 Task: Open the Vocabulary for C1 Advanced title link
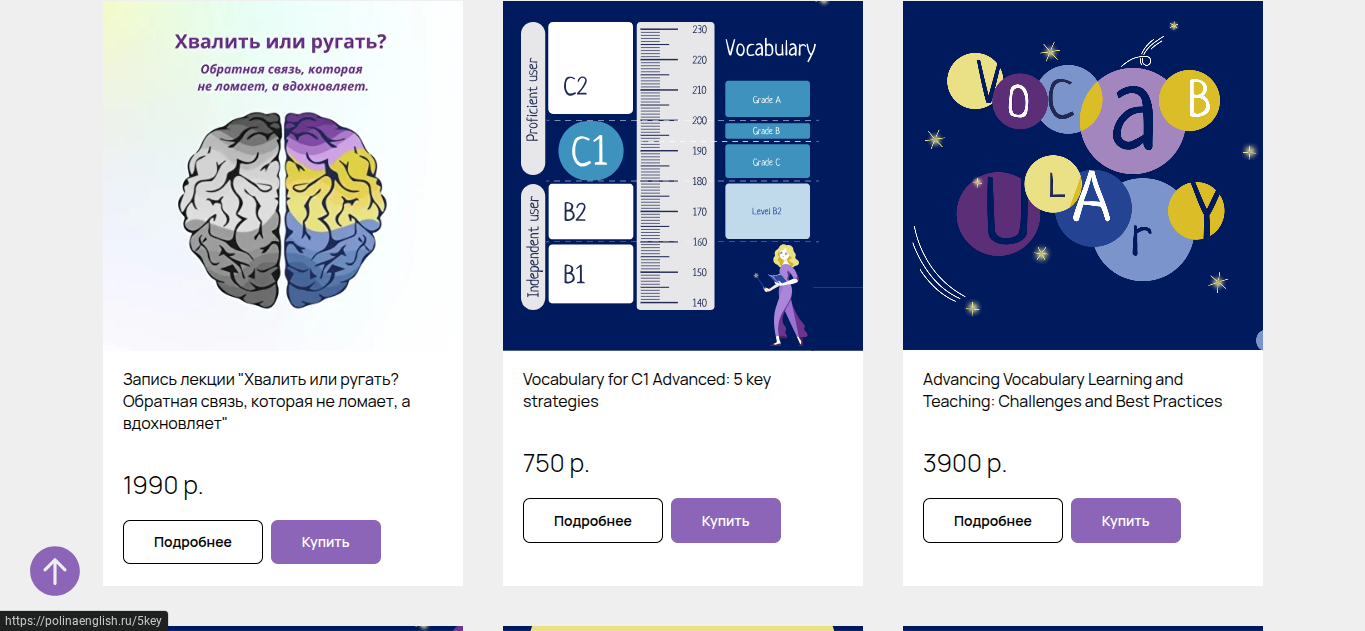(646, 390)
